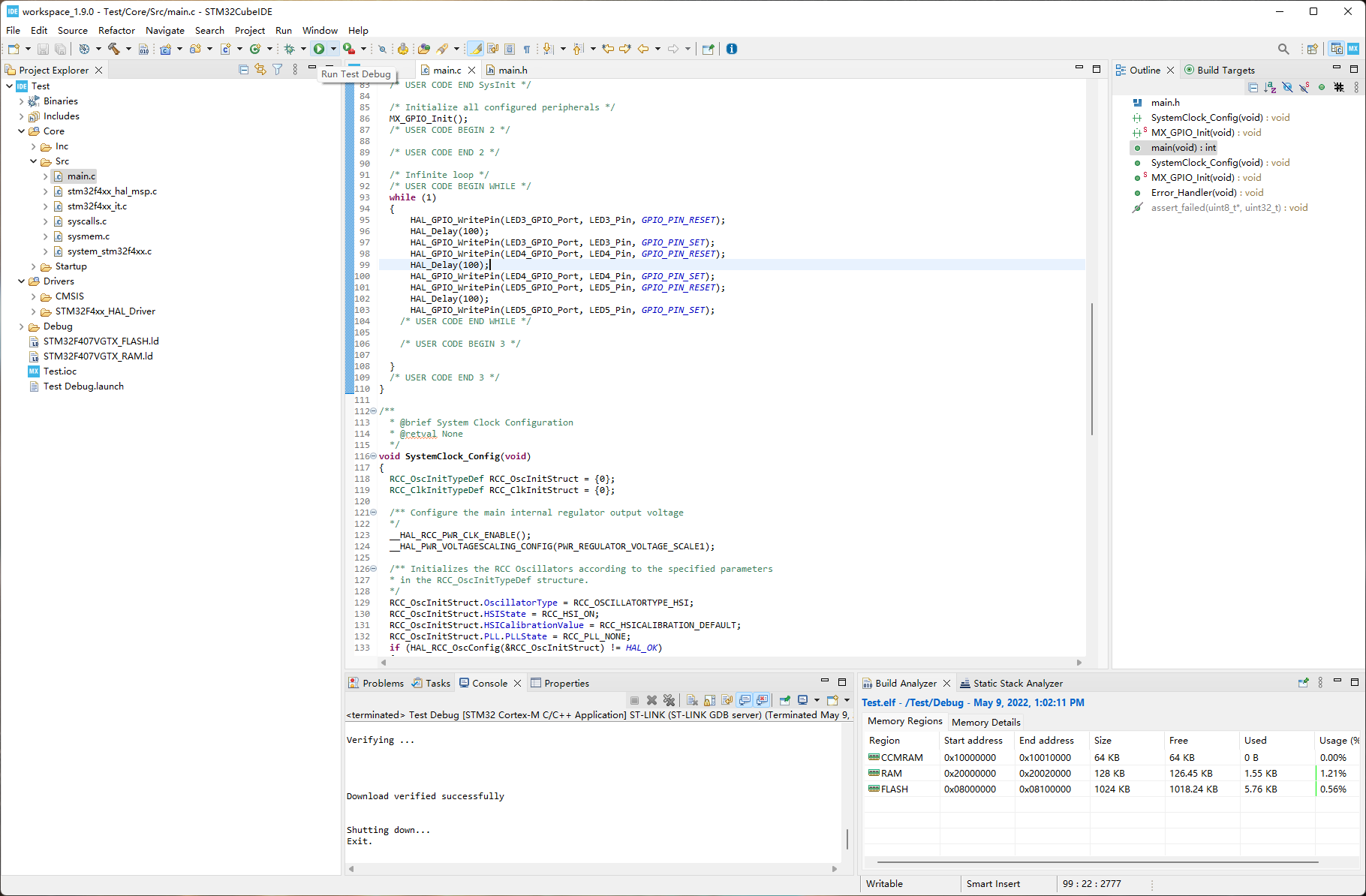The width and height of the screenshot is (1366, 896).
Task: Click Remove Launch X icon in Console
Action: click(x=651, y=700)
